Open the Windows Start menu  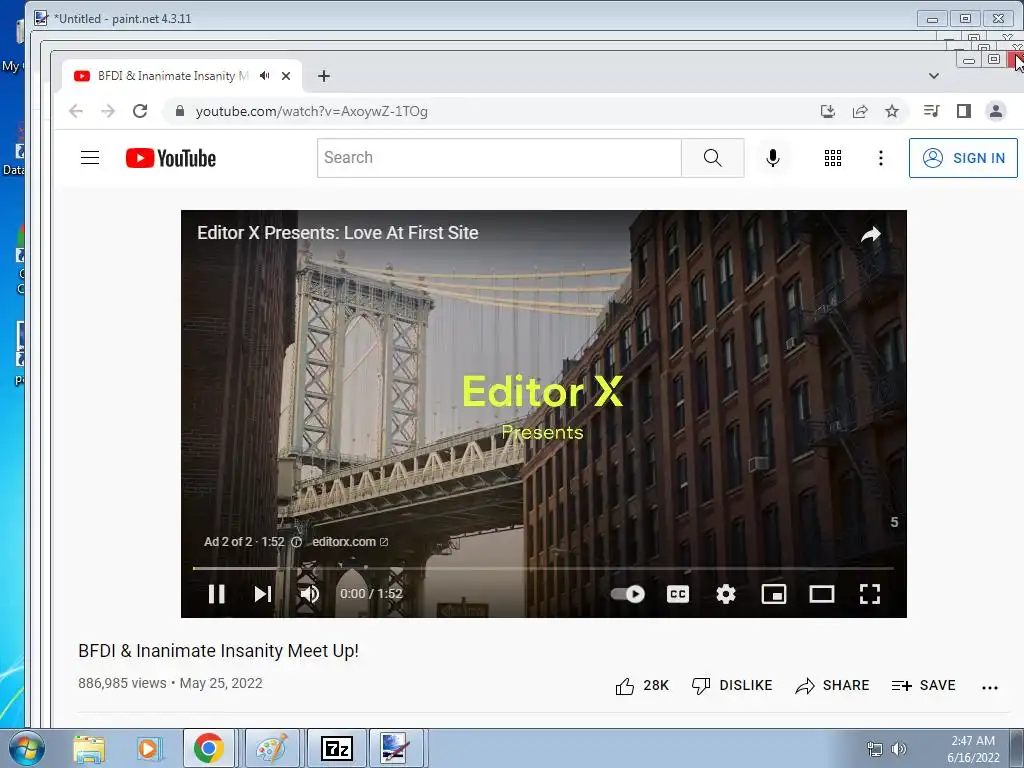click(x=26, y=749)
